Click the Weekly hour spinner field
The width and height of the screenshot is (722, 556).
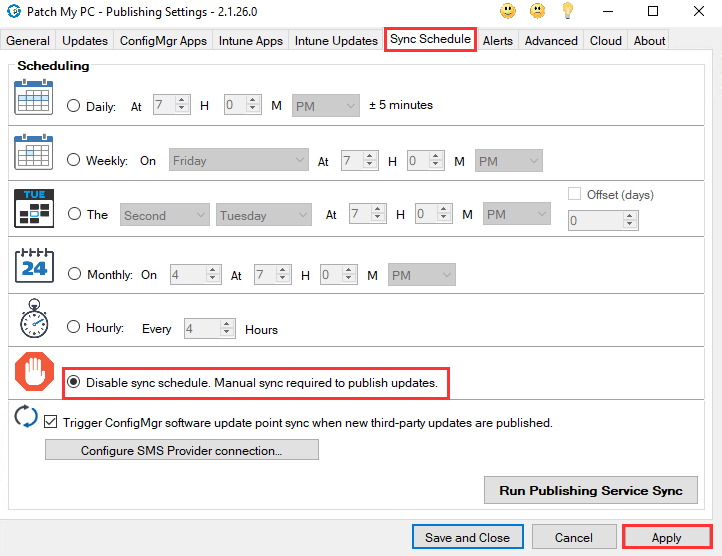pyautogui.click(x=360, y=160)
